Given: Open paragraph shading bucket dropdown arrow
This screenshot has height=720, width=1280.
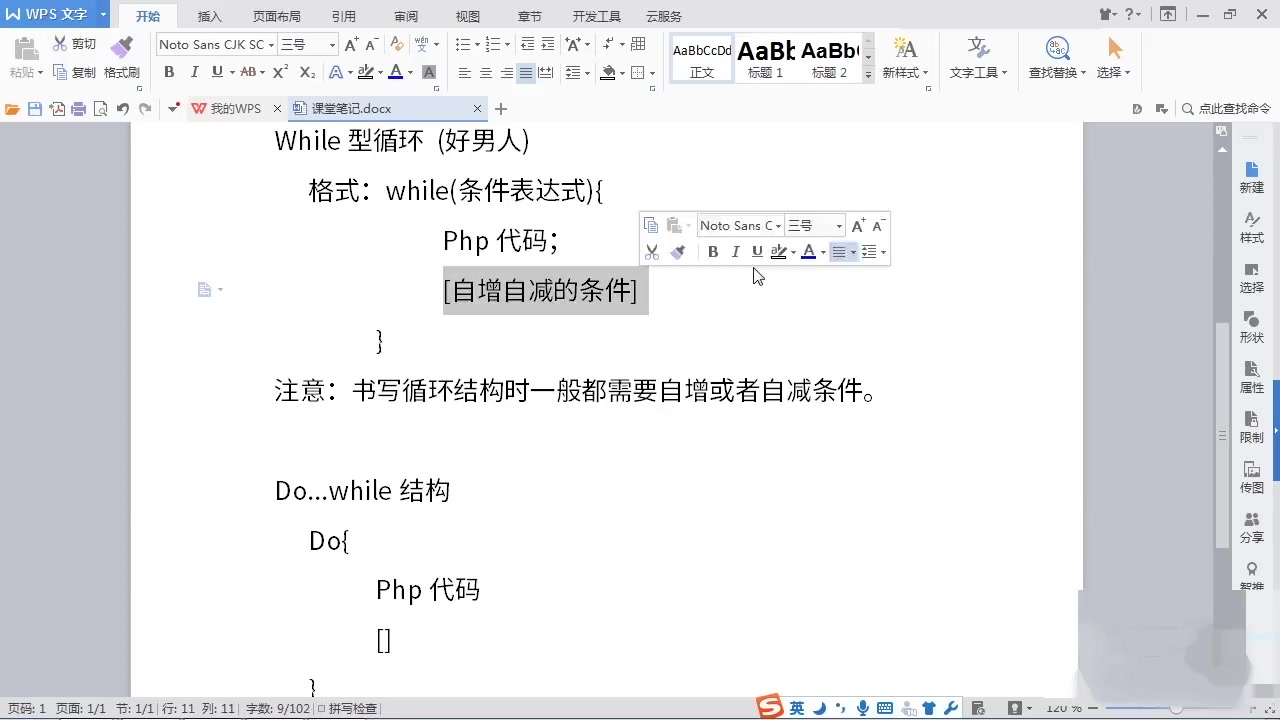Looking at the screenshot, I should click(621, 72).
